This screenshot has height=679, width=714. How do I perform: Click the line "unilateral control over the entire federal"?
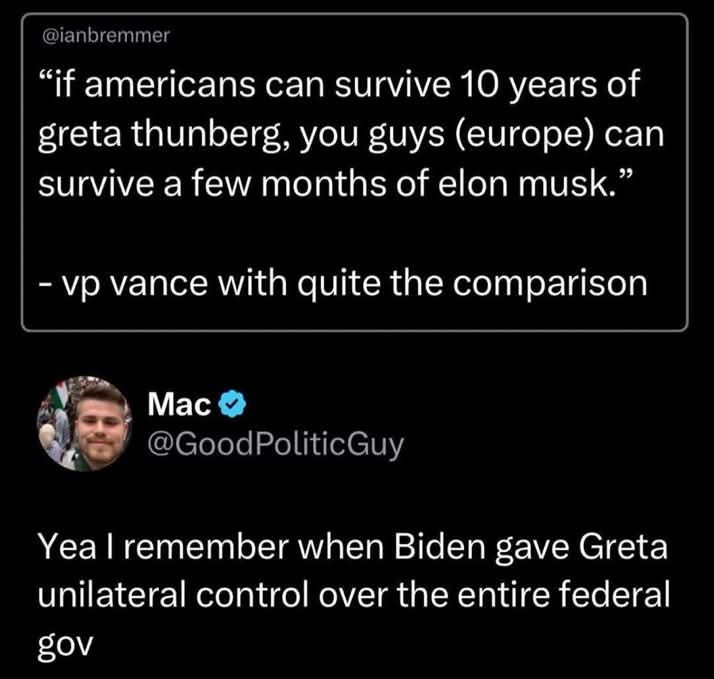pyautogui.click(x=354, y=595)
